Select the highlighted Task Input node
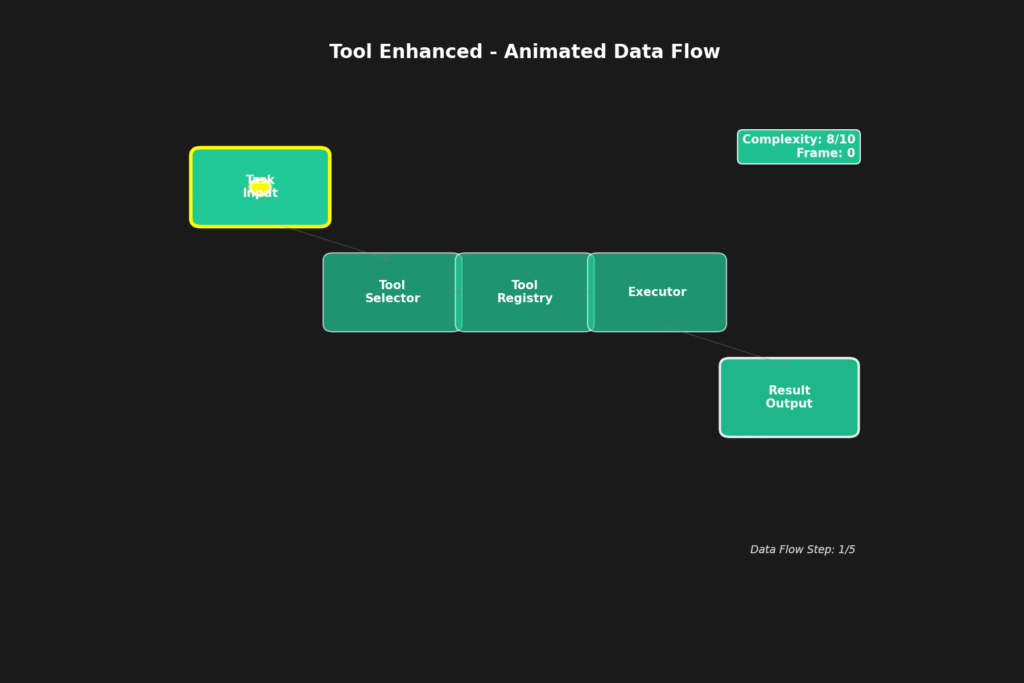1024x683 pixels. coord(261,187)
